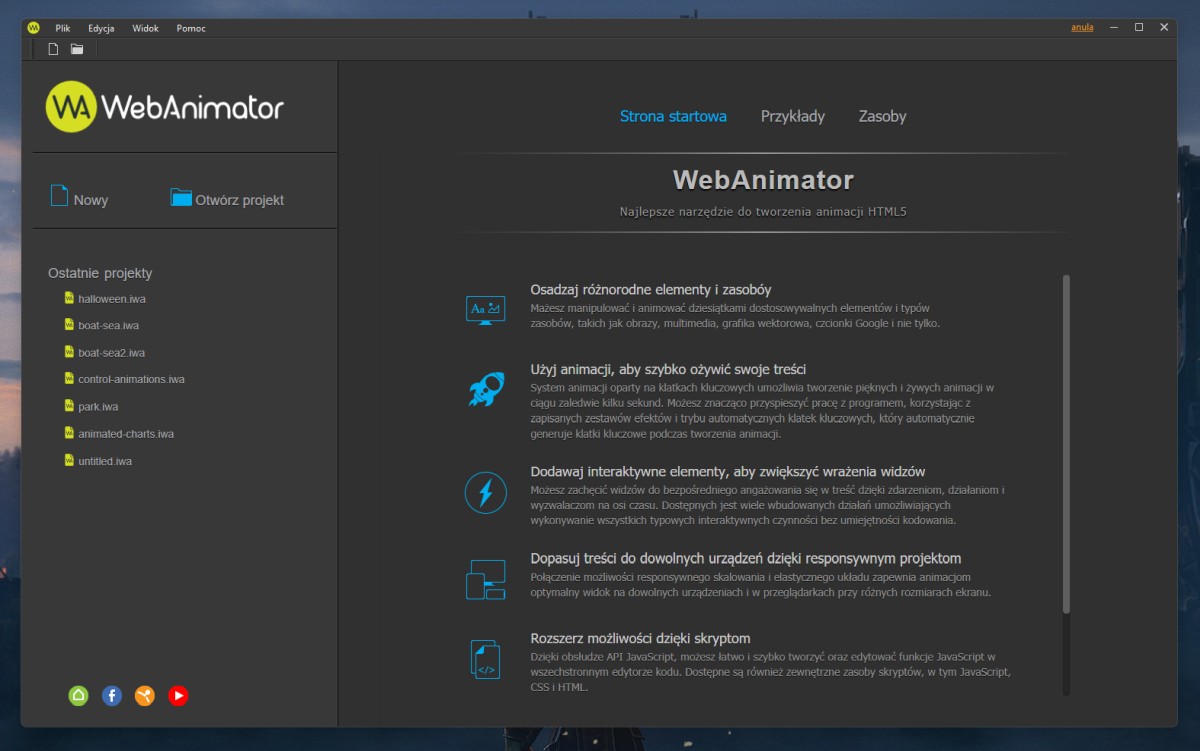The image size is (1200, 751).
Task: Click the Otwórz projekt button
Action: click(227, 199)
